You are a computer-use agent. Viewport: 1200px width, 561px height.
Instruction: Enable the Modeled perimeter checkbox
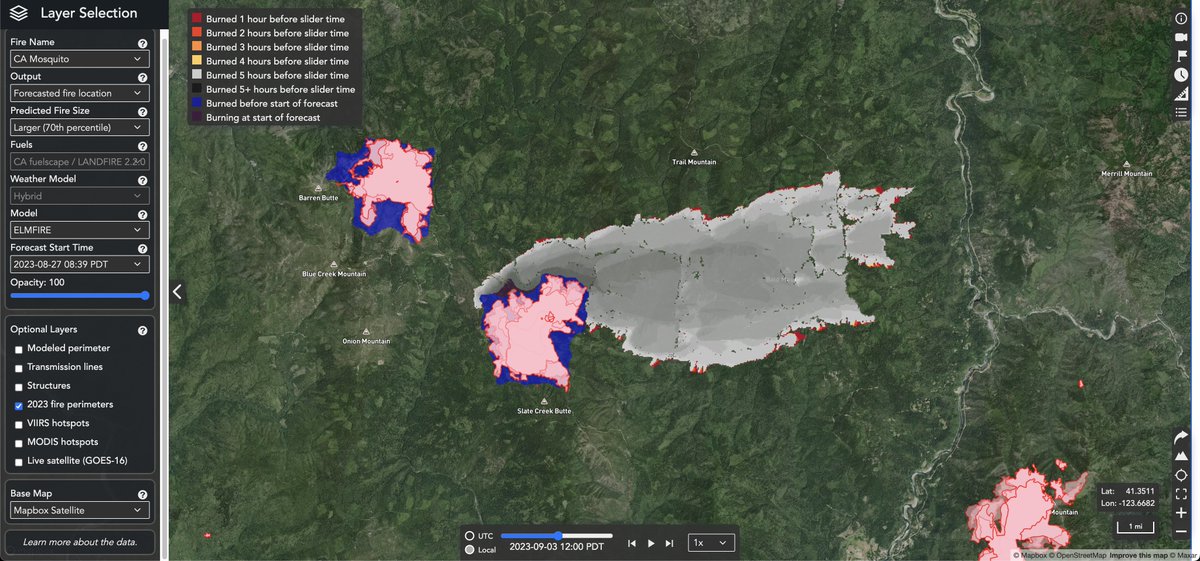click(19, 349)
